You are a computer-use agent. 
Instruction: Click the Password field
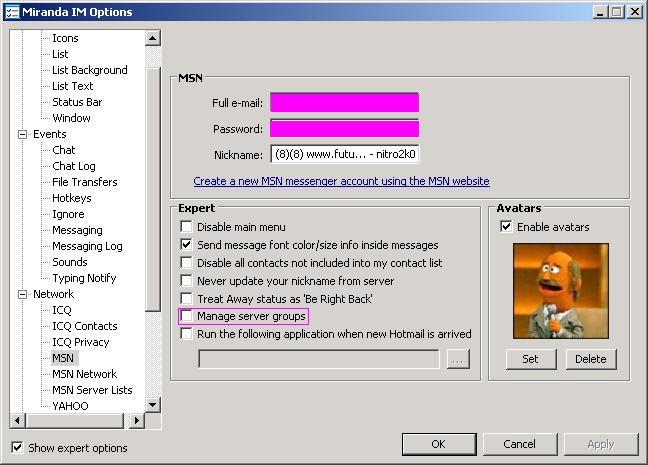(345, 128)
